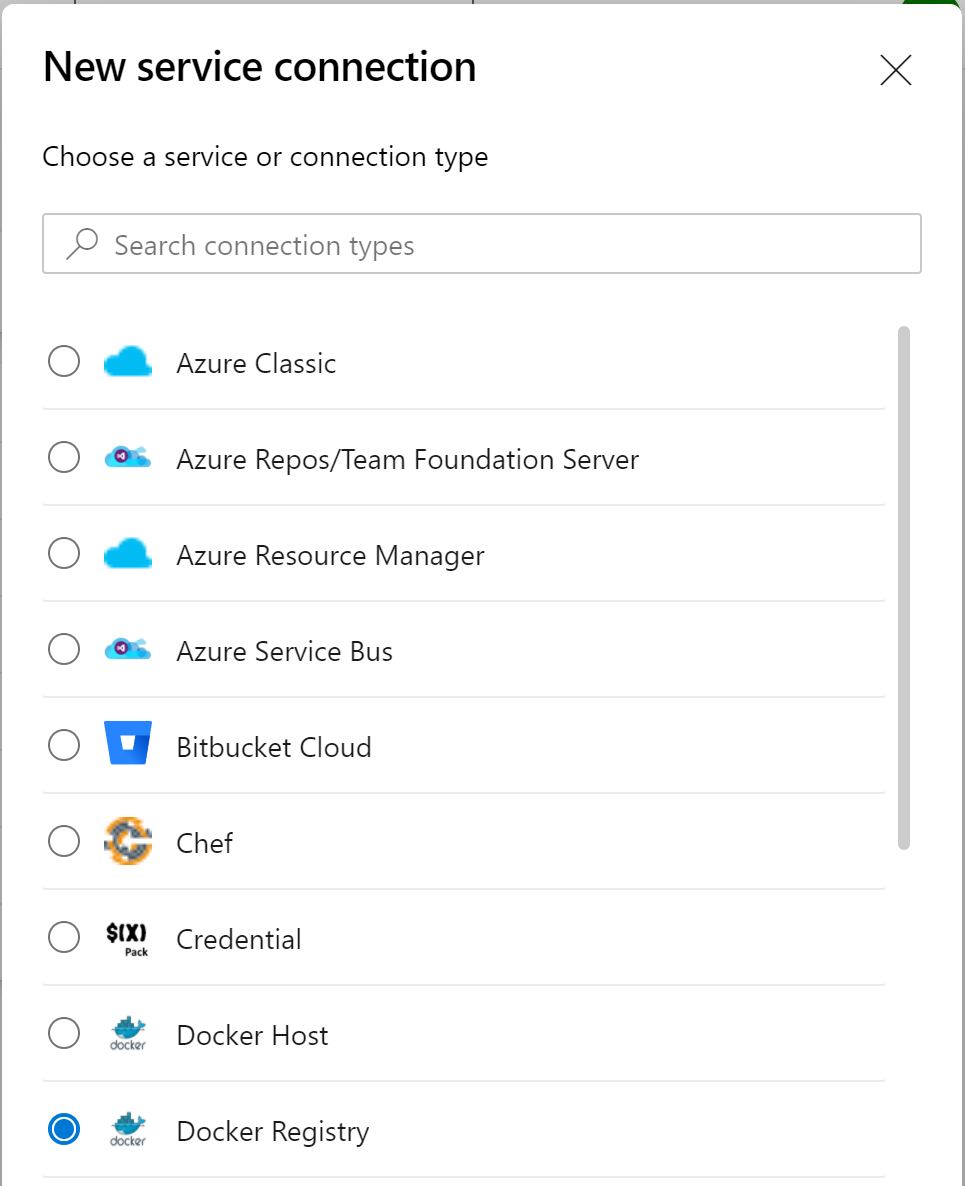Click the Azure Service Bus icon

128,651
